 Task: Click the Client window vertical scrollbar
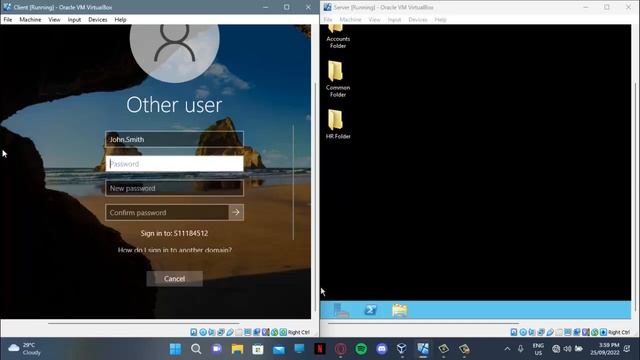click(x=315, y=196)
